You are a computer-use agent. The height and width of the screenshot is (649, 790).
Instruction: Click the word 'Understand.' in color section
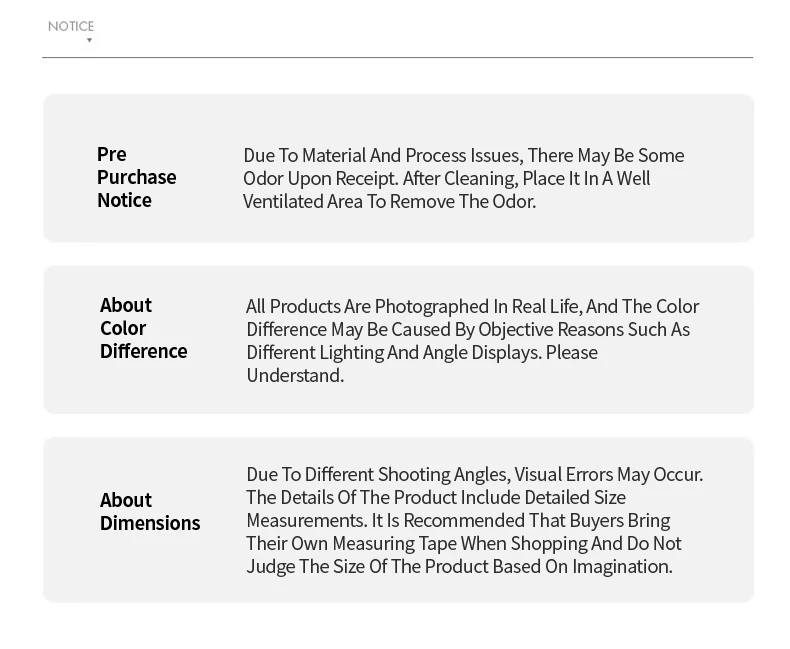[x=295, y=375]
